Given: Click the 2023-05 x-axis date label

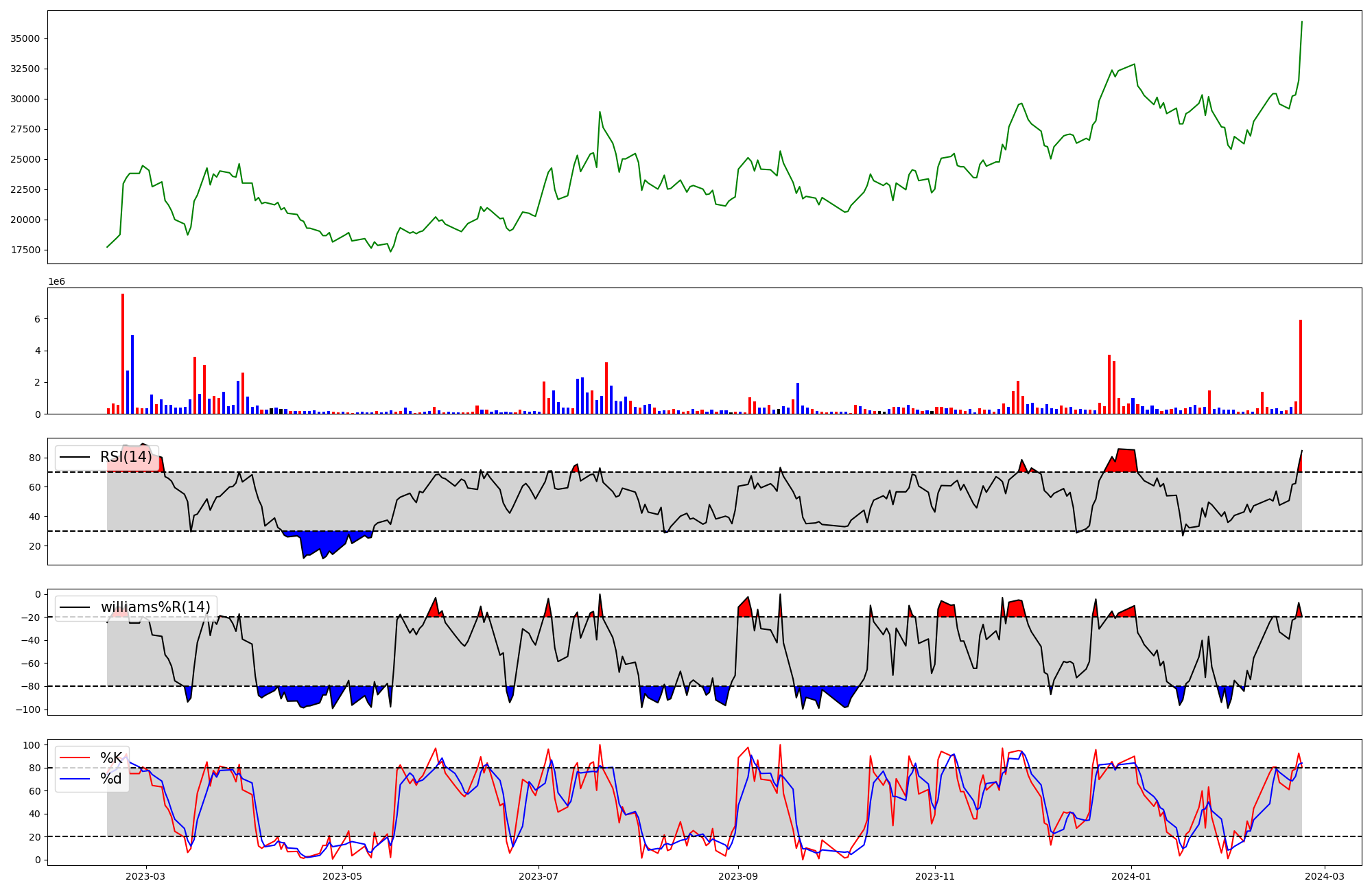Looking at the screenshot, I should click(342, 876).
